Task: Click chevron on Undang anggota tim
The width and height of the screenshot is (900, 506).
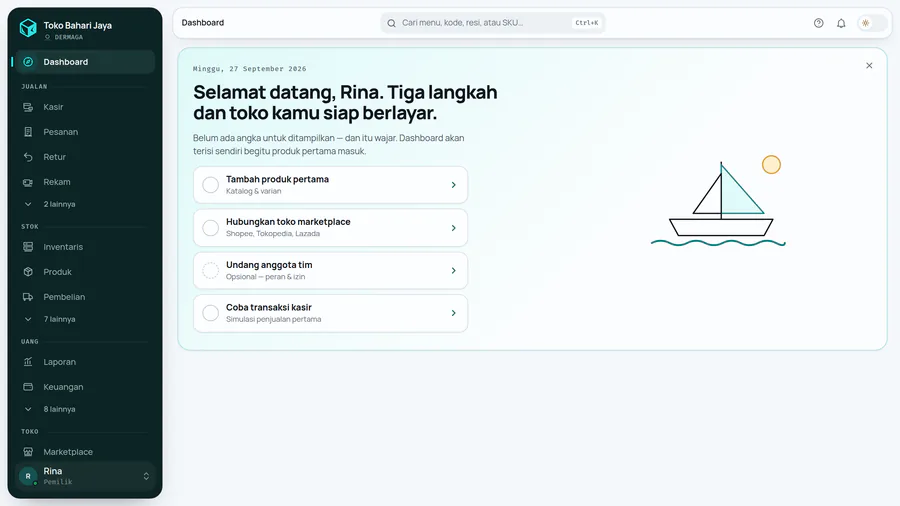Action: pyautogui.click(x=453, y=270)
